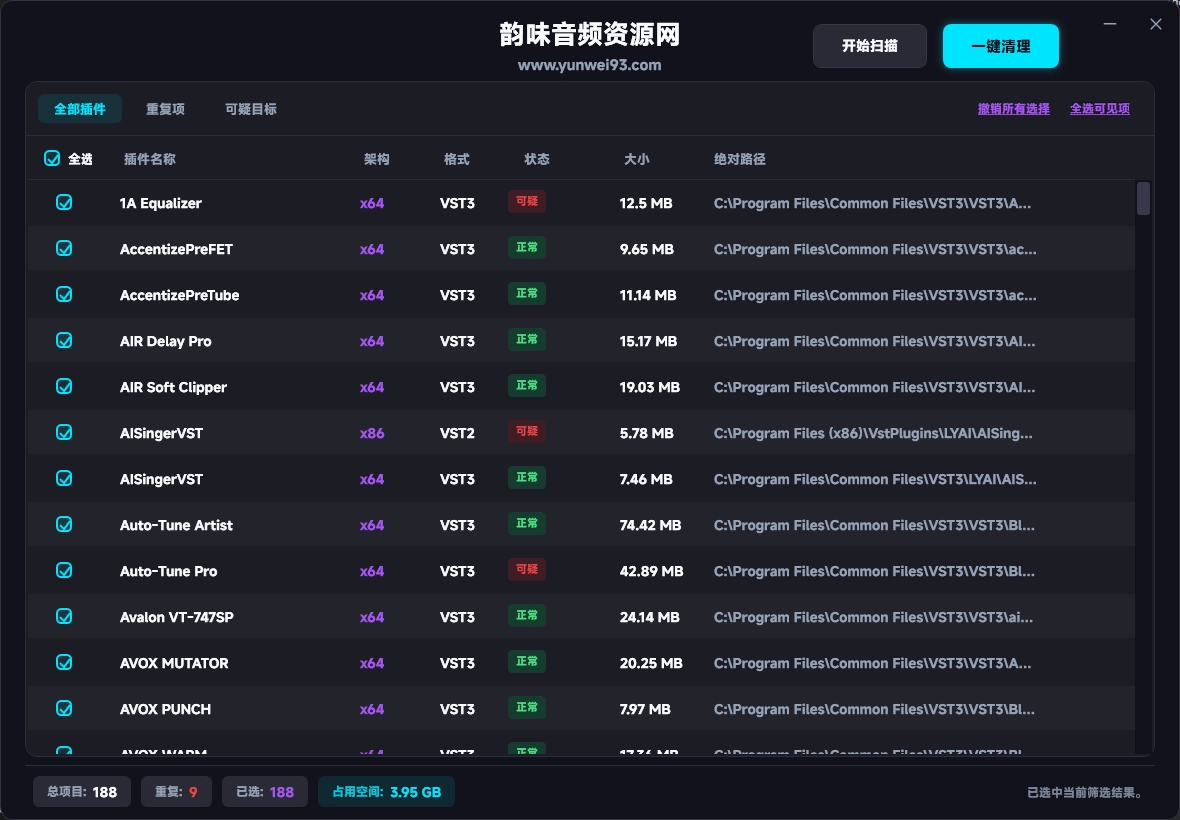Click the 插件名称 column header
Screen dimensions: 1180x820
150,159
